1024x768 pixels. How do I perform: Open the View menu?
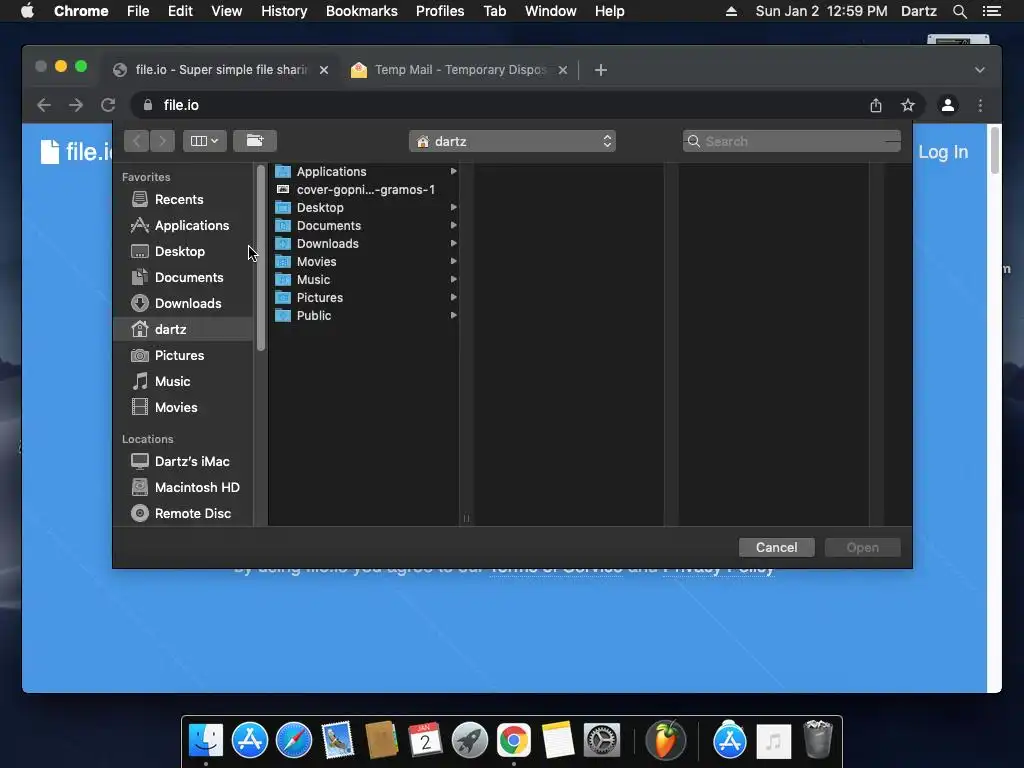point(227,11)
